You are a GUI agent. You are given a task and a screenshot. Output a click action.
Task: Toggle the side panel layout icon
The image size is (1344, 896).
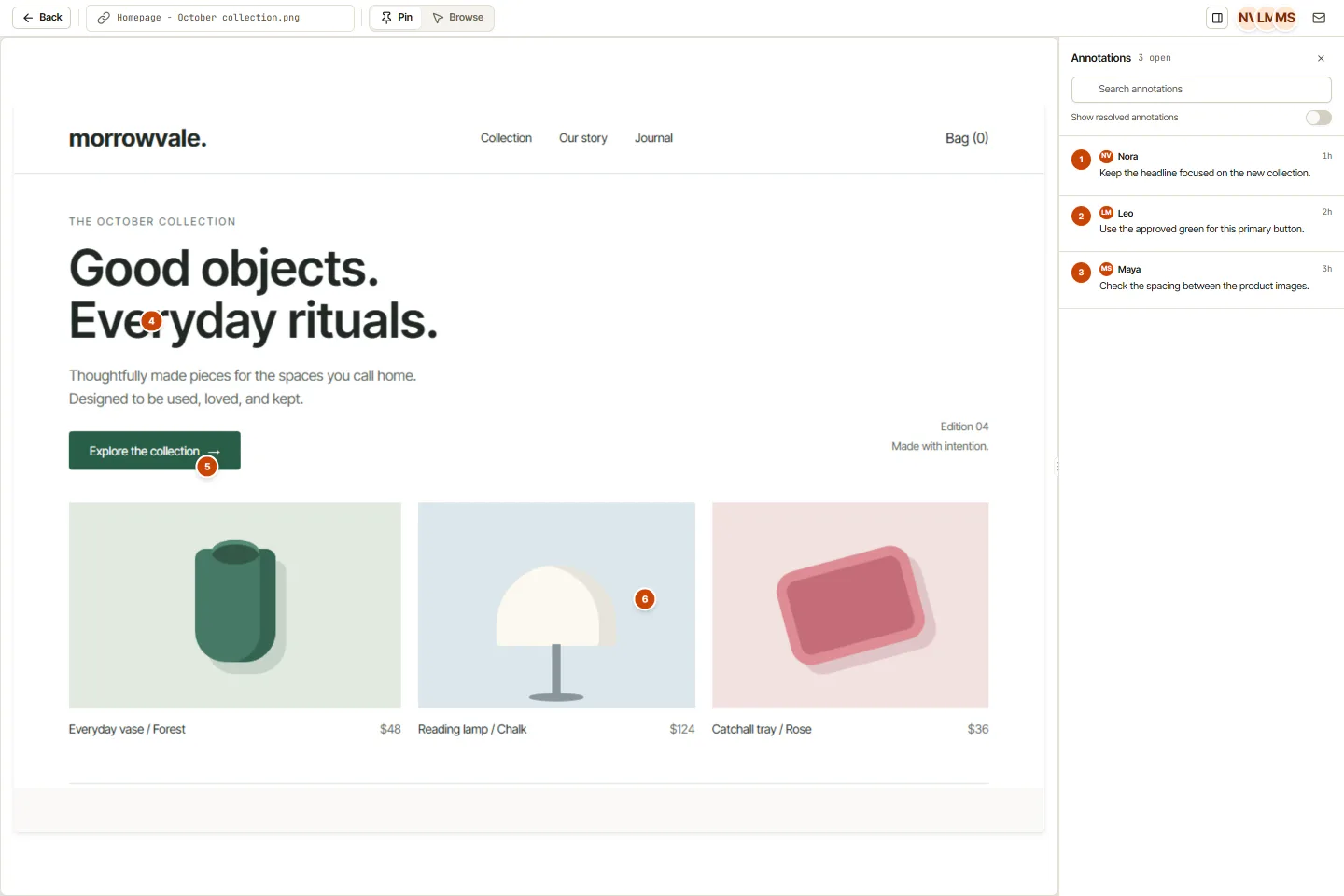1217,18
